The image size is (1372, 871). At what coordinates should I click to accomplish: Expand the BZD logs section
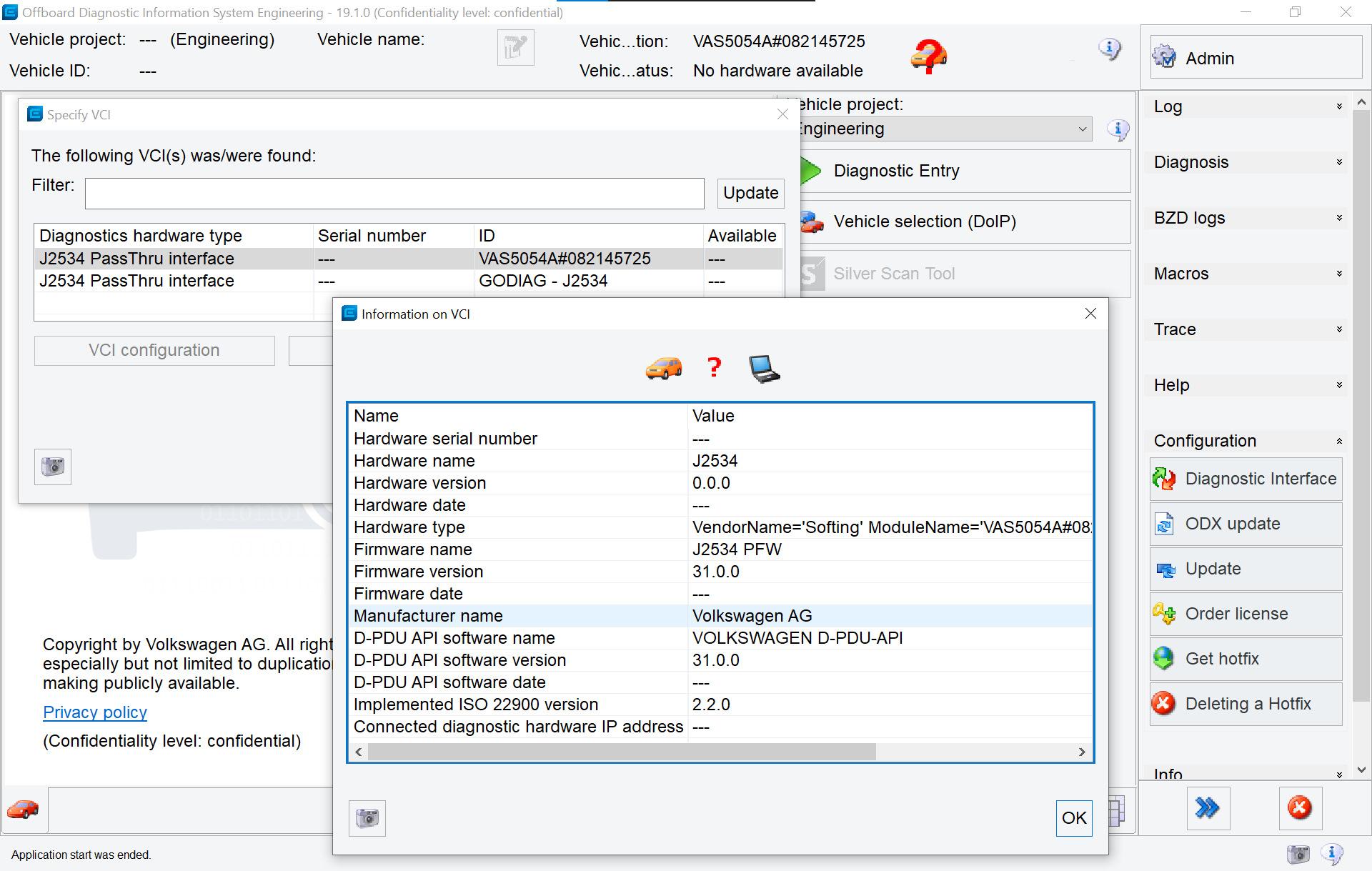coord(1247,218)
